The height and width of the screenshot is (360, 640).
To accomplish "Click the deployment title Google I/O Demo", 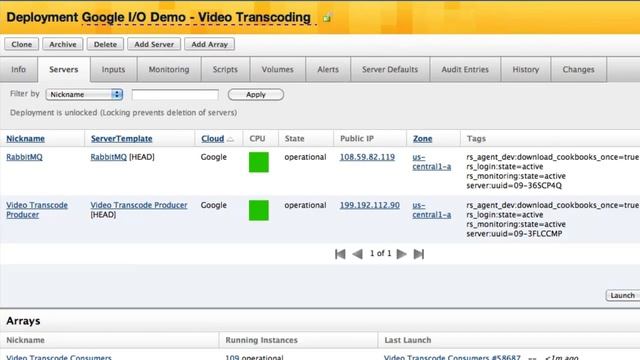I will (x=196, y=18).
